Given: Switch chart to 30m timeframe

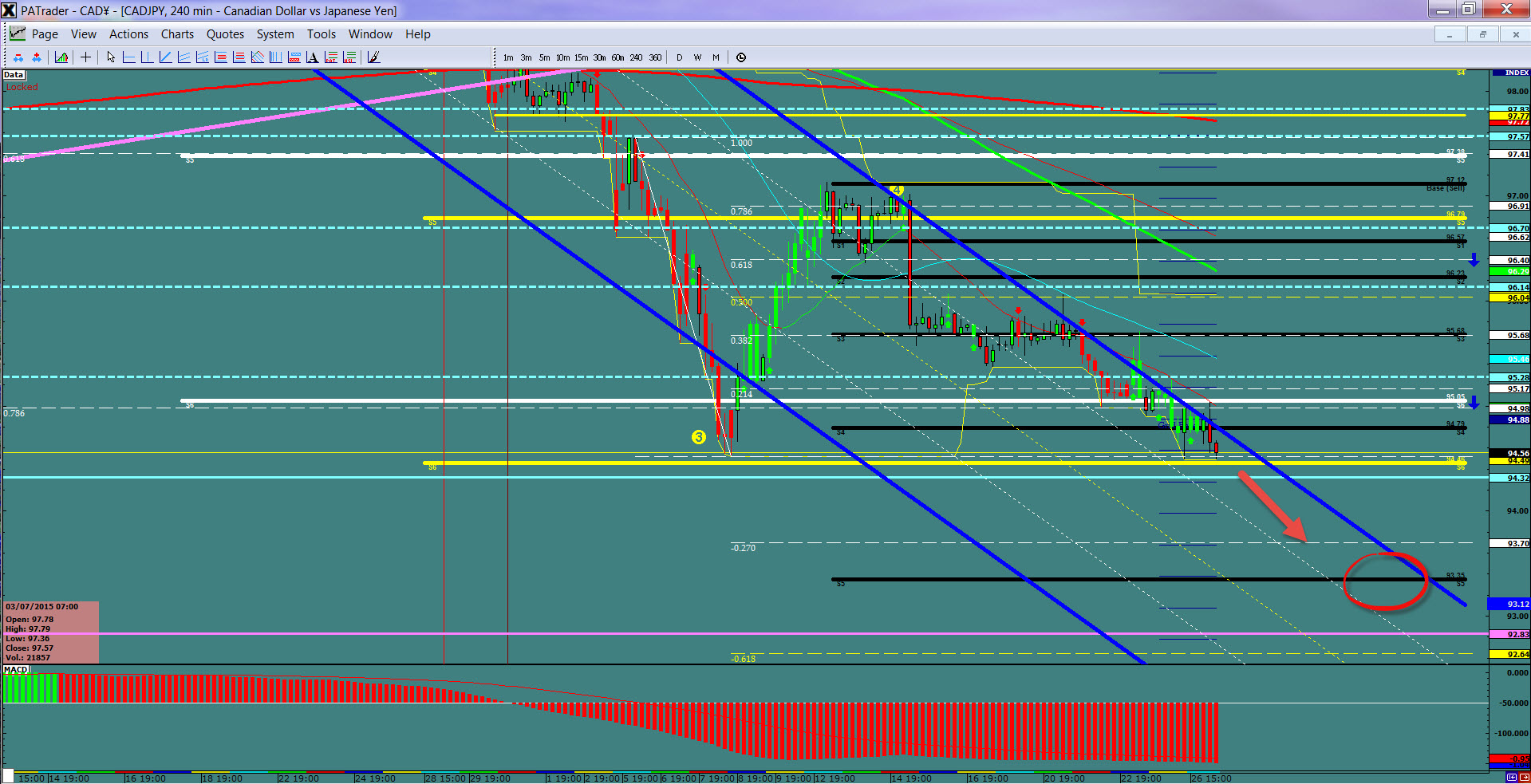Looking at the screenshot, I should (600, 57).
